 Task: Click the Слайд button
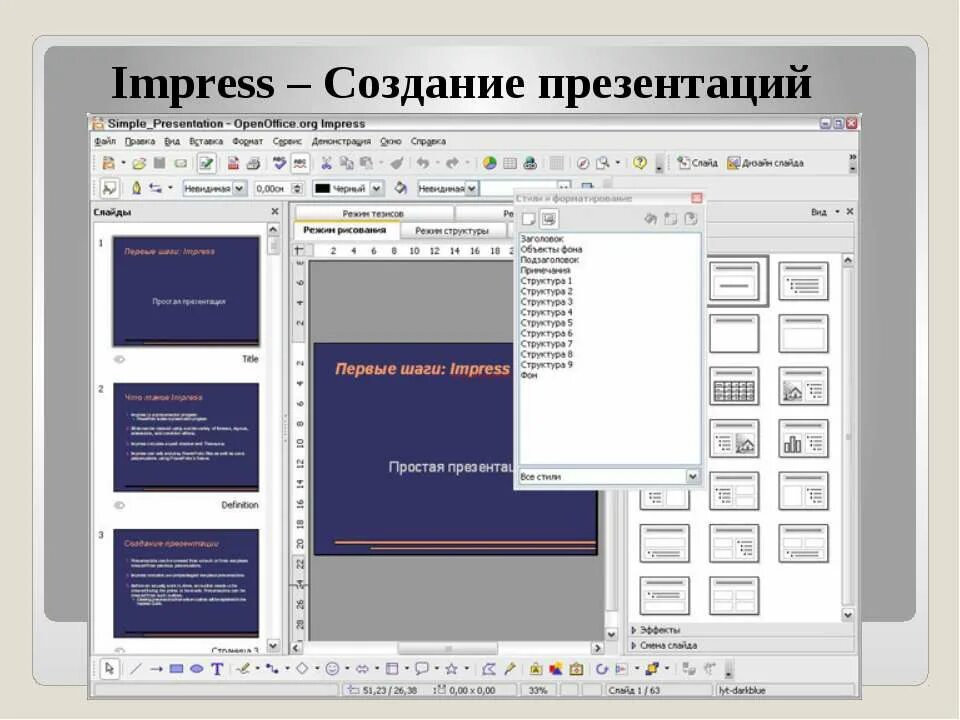point(697,163)
